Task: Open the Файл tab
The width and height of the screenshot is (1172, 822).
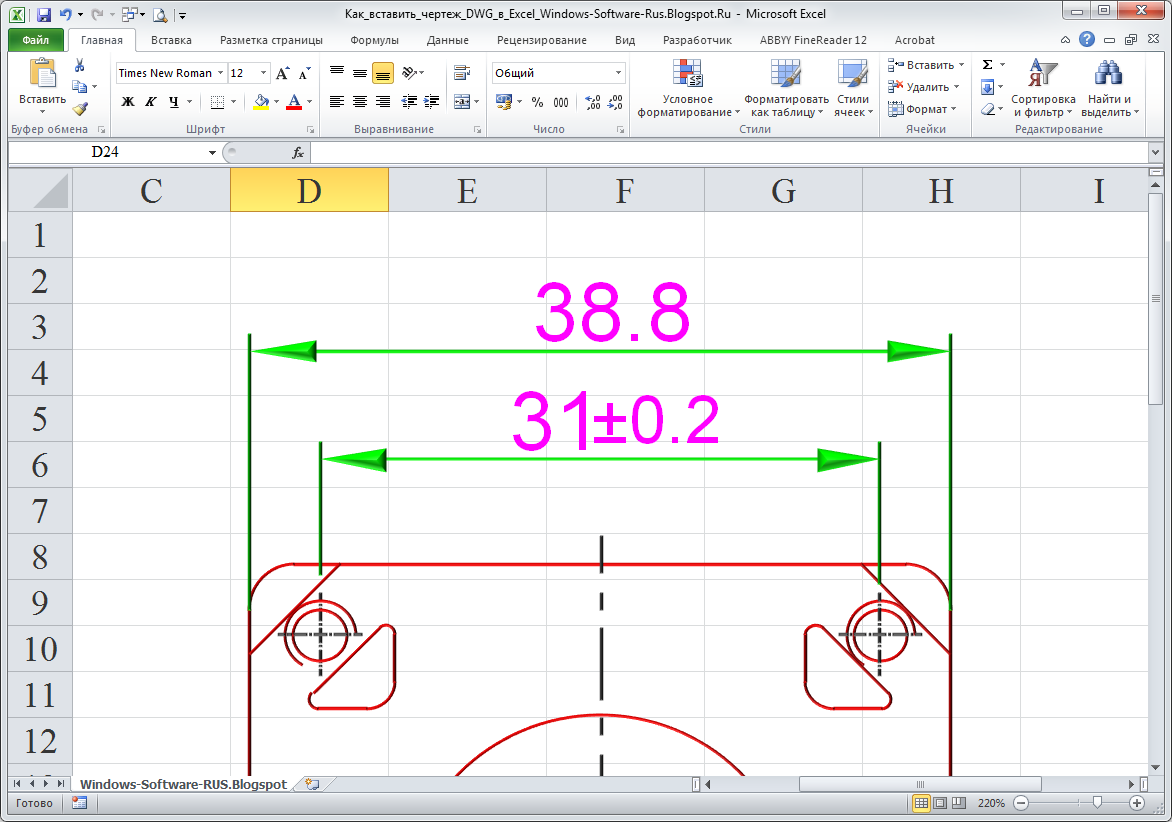Action: (35, 40)
